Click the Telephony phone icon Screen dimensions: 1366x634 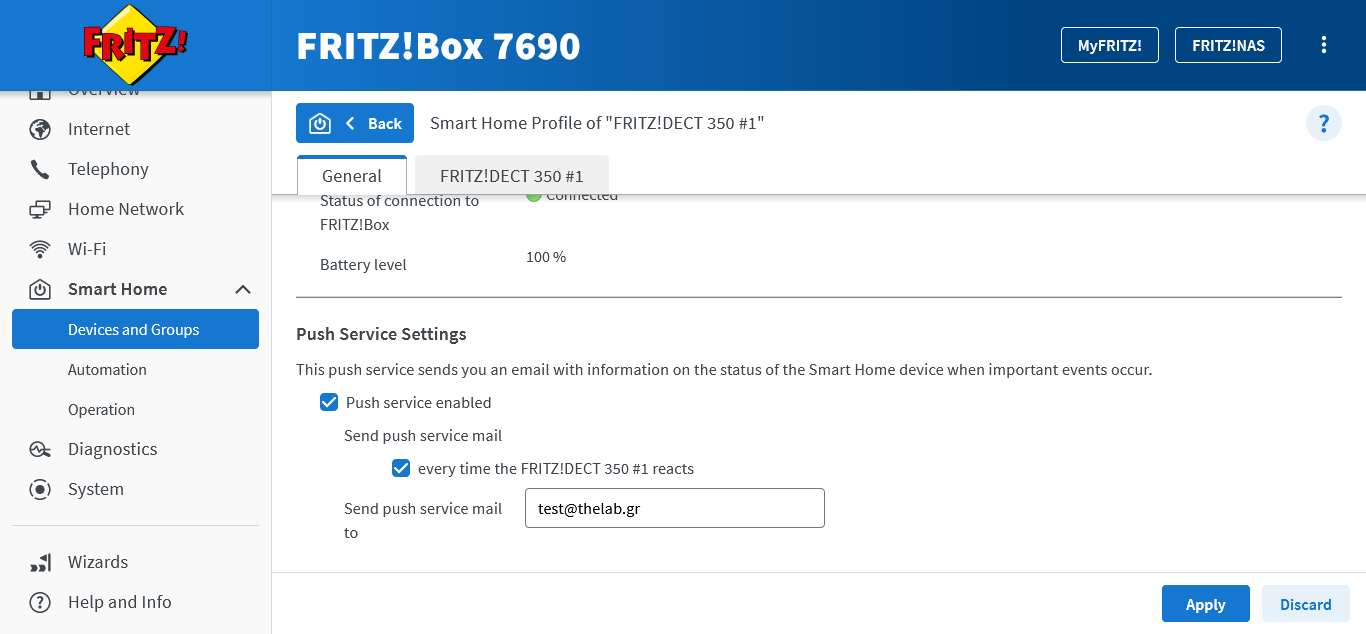[x=40, y=169]
